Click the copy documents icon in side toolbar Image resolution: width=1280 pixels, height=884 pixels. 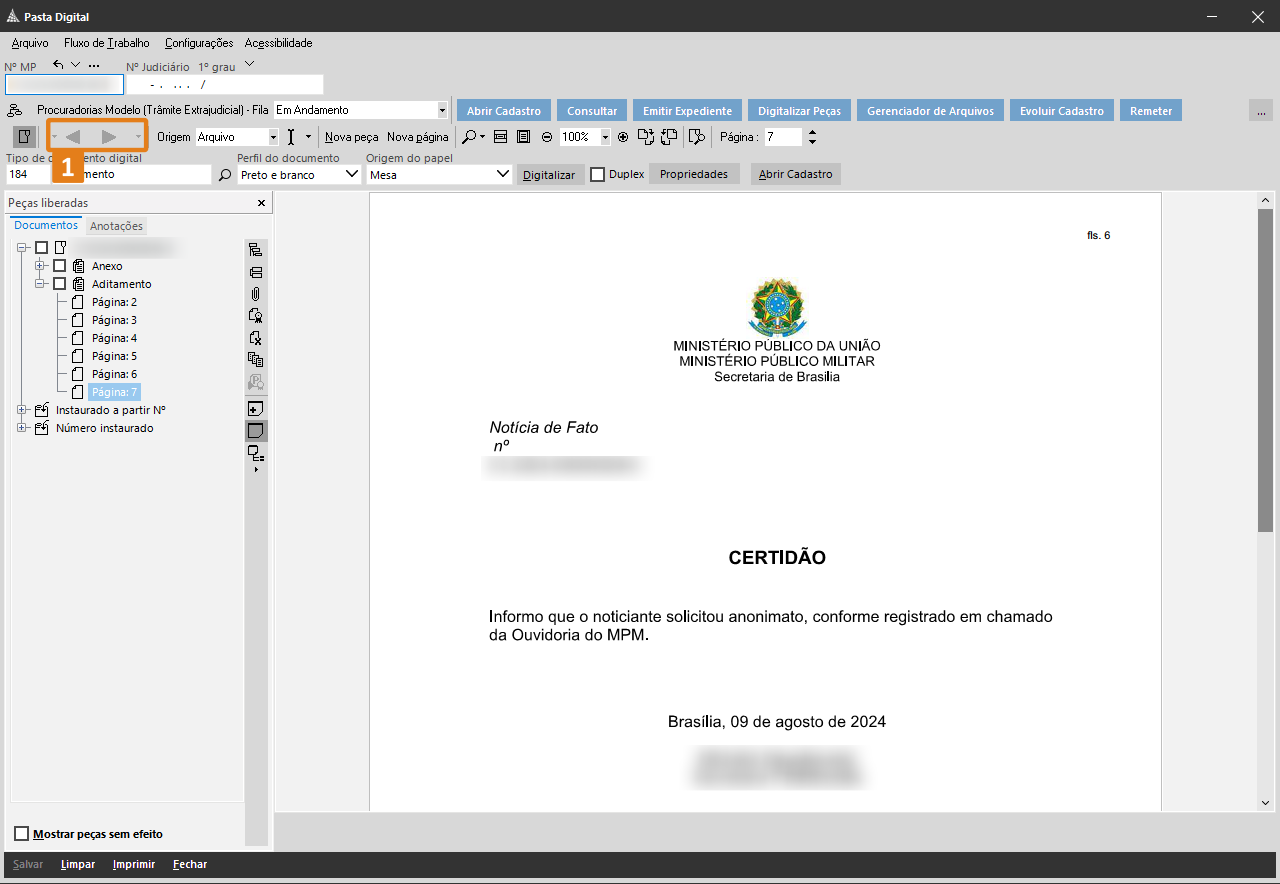click(256, 360)
